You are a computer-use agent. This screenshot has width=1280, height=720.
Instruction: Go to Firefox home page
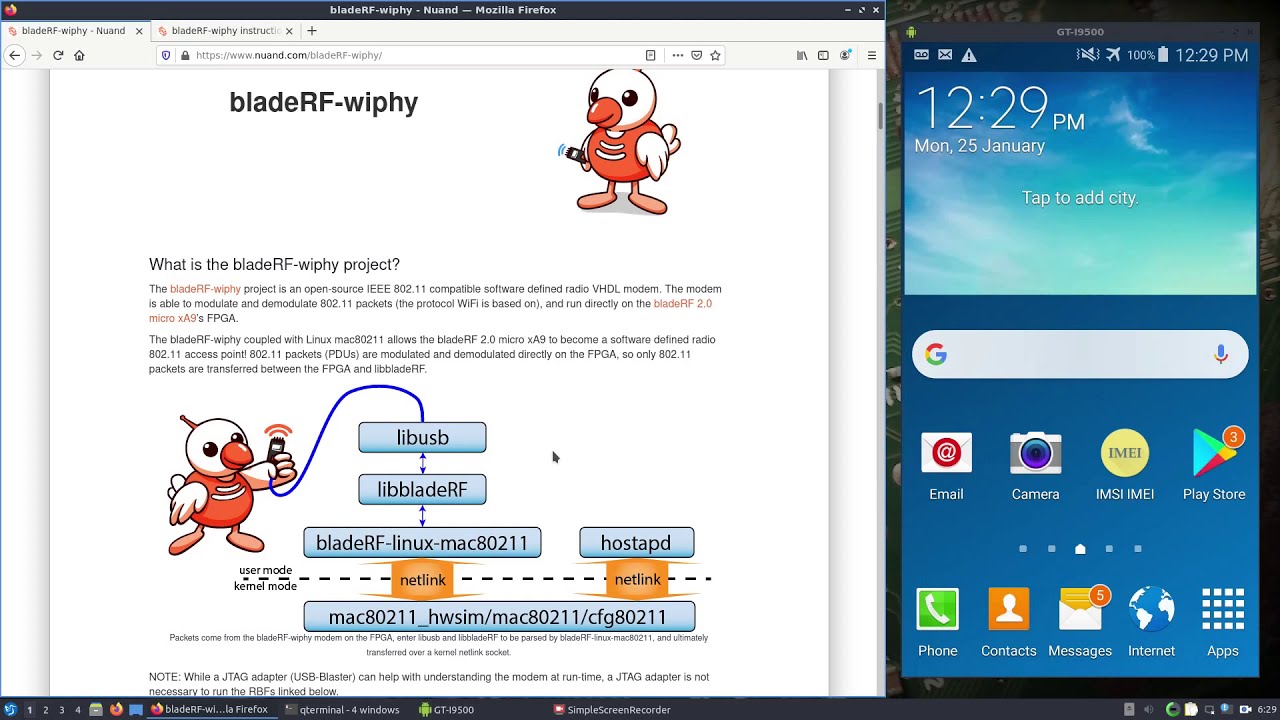[x=80, y=55]
